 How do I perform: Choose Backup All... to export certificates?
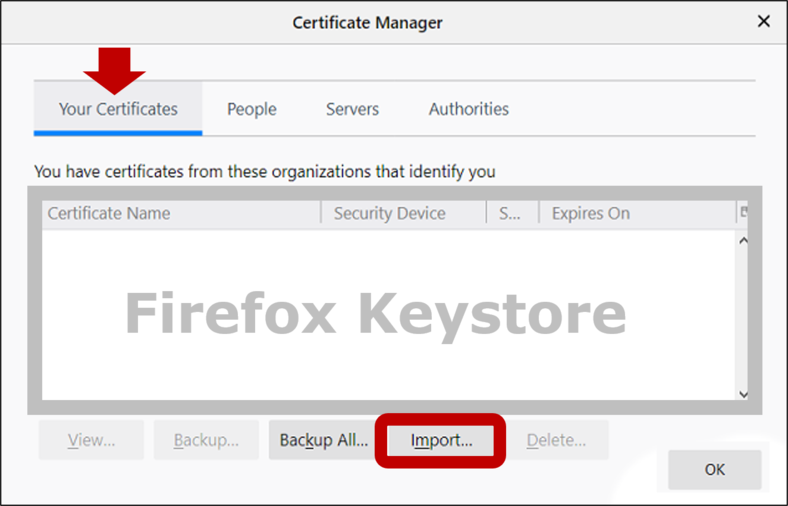click(323, 440)
